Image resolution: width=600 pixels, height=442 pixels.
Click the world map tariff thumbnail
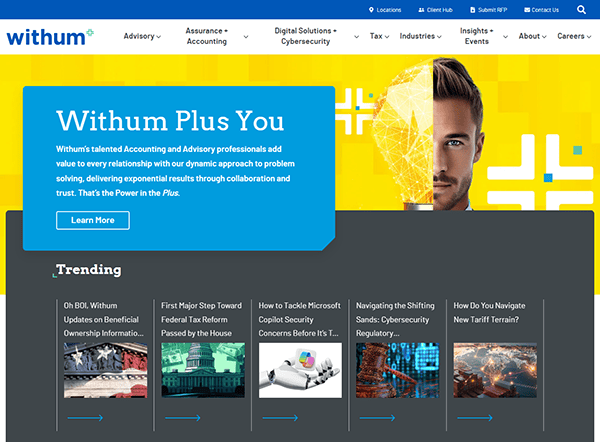coord(495,370)
